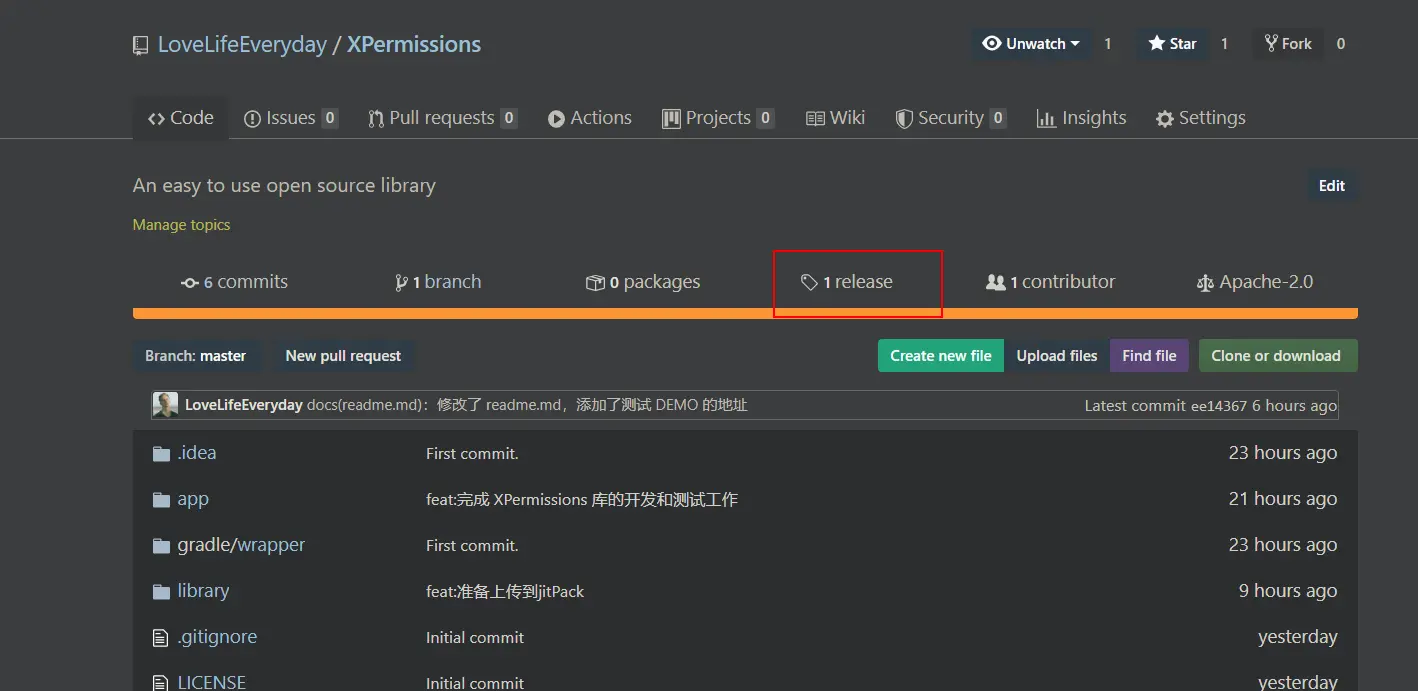Open the latest commit message docs(readme.md)
The height and width of the screenshot is (691, 1418).
527,405
